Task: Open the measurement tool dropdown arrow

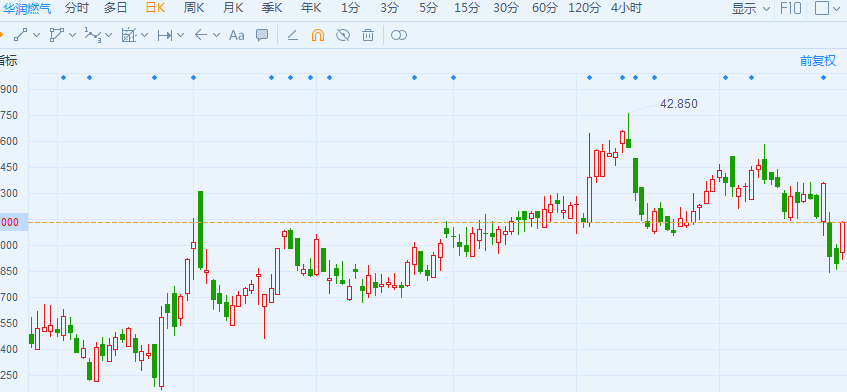Action: tap(144, 35)
